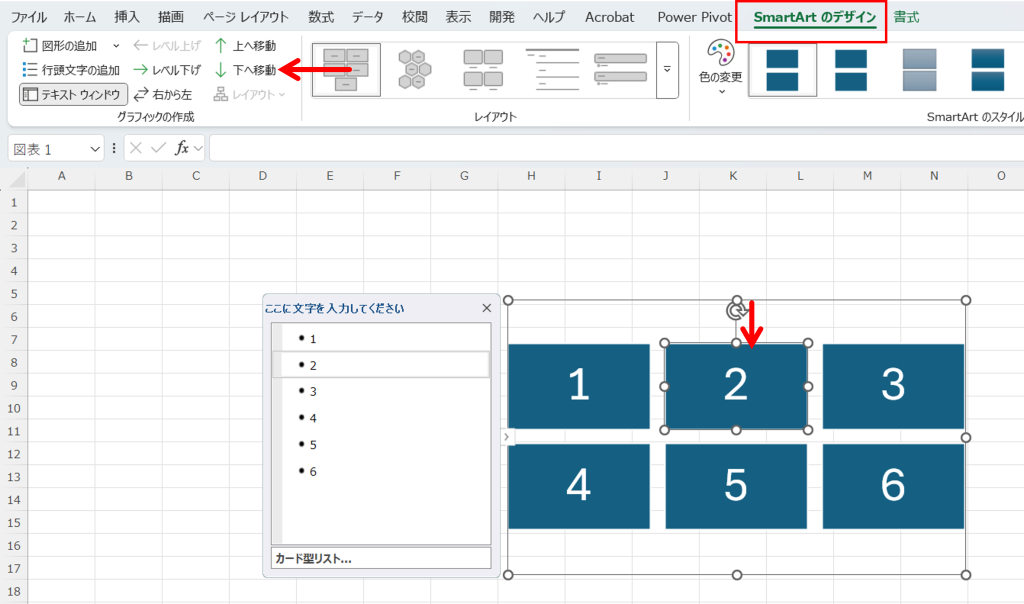Expand the layouts gallery more arrow
Image resolution: width=1024 pixels, height=604 pixels.
pyautogui.click(x=667, y=70)
